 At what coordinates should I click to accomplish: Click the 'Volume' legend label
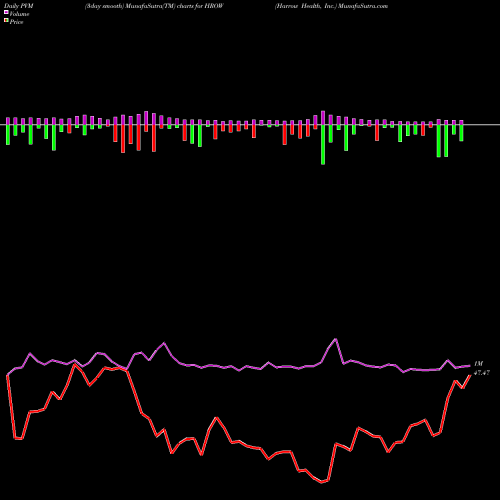click(19, 14)
